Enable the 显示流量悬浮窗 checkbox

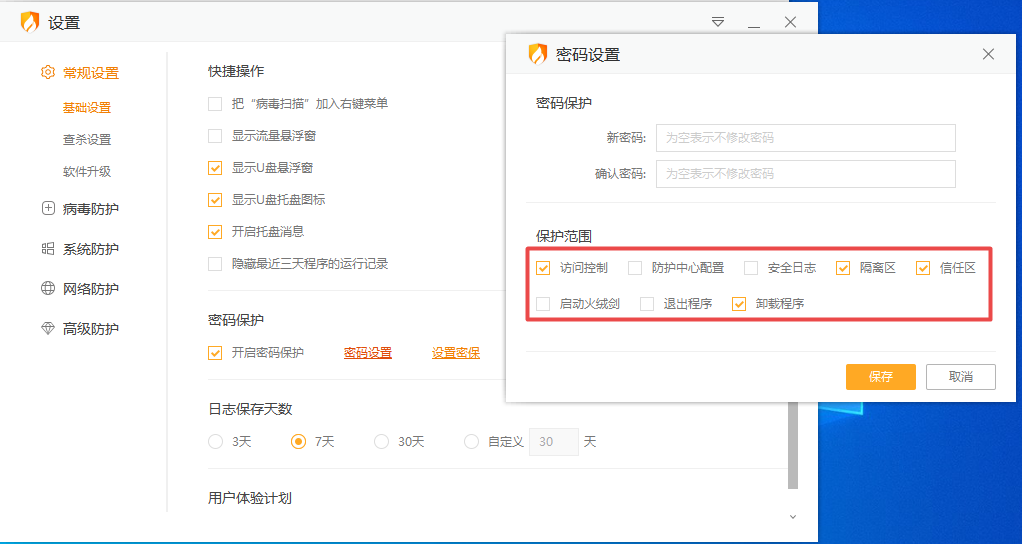pos(215,136)
